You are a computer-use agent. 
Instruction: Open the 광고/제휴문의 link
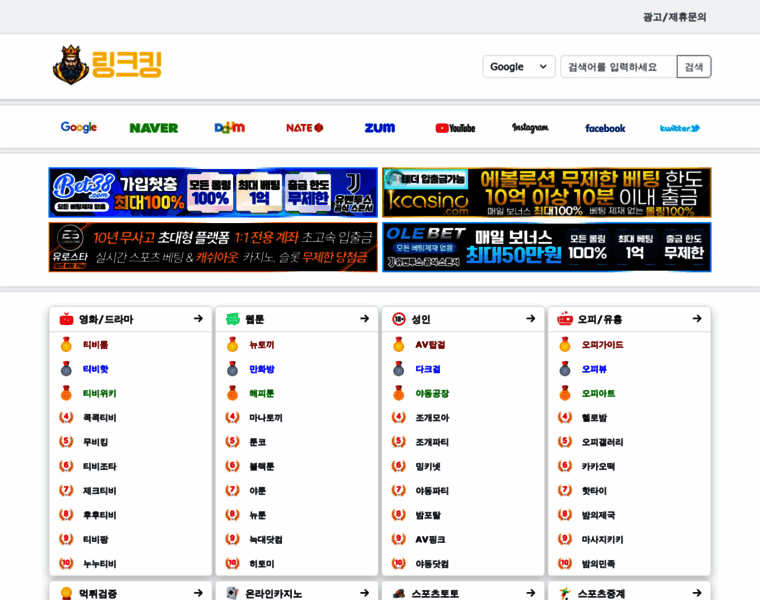[x=674, y=17]
